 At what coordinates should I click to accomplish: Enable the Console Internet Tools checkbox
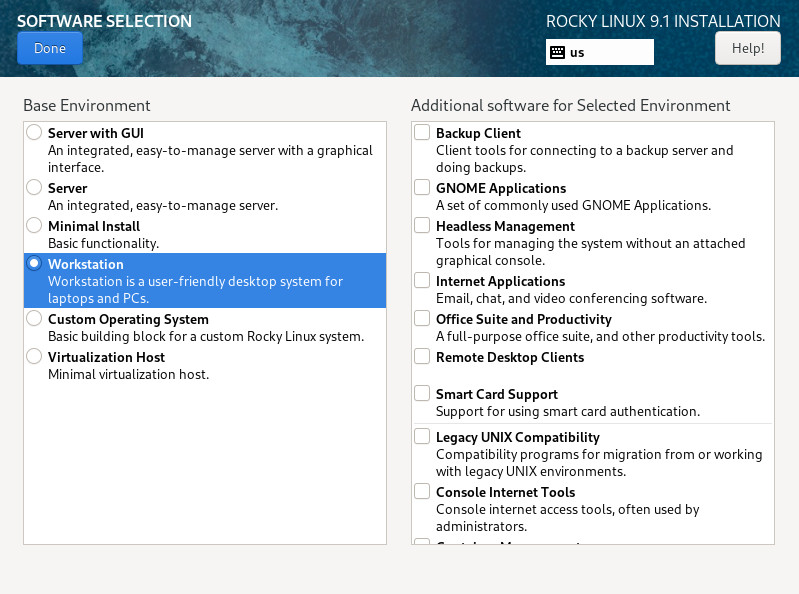click(x=422, y=491)
